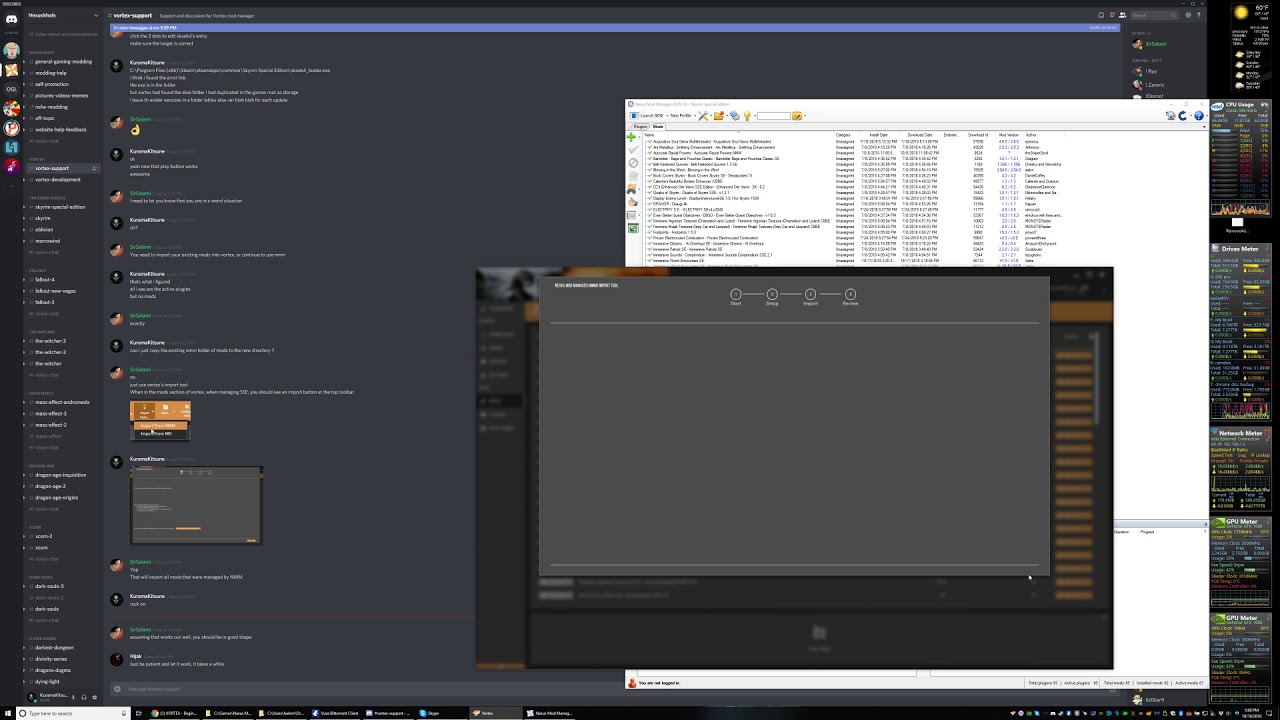Open KuramaKitsune's Vortex screenshot attachment
This screenshot has height=720, width=1280.
(x=196, y=505)
